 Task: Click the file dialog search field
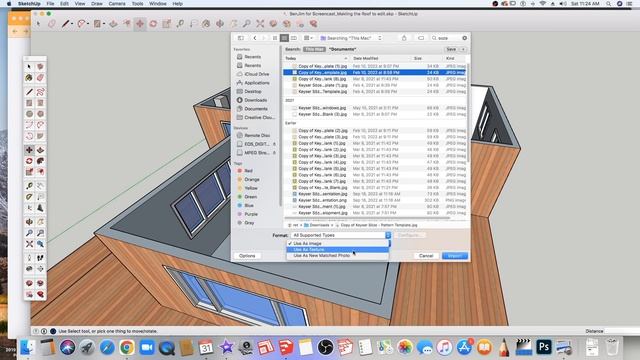449,38
